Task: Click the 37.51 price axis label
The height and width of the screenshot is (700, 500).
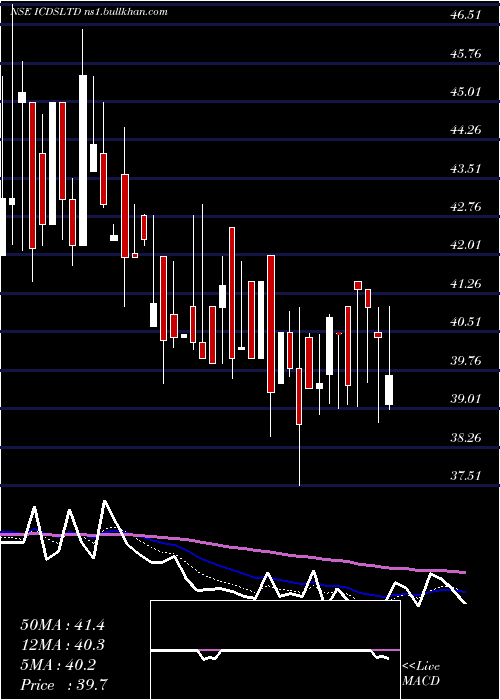Action: click(466, 475)
